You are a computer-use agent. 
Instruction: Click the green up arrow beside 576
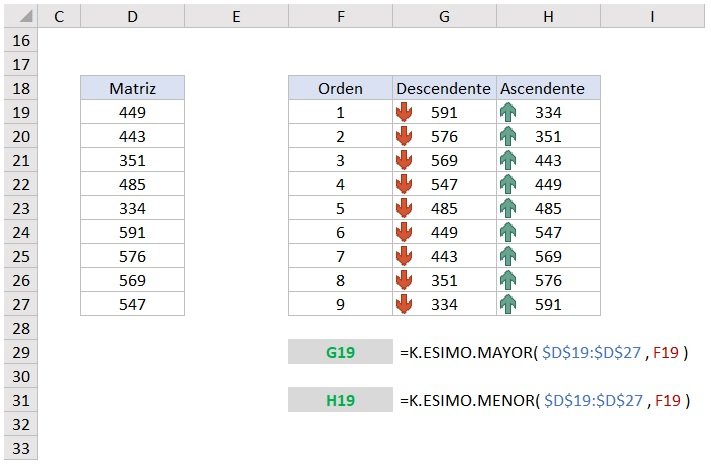tap(508, 280)
